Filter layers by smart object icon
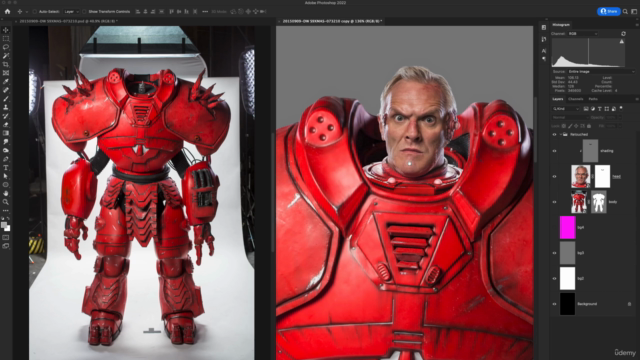The image size is (640, 360). [613, 109]
